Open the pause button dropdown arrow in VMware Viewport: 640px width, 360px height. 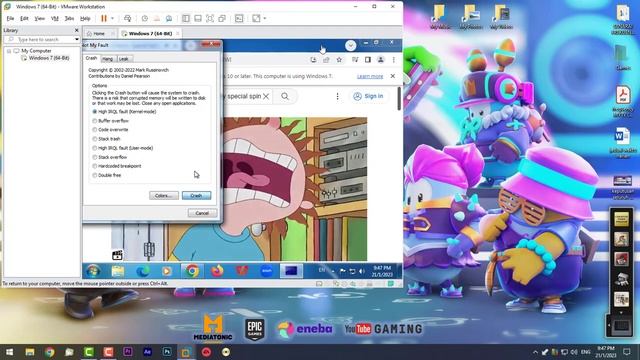(112, 18)
